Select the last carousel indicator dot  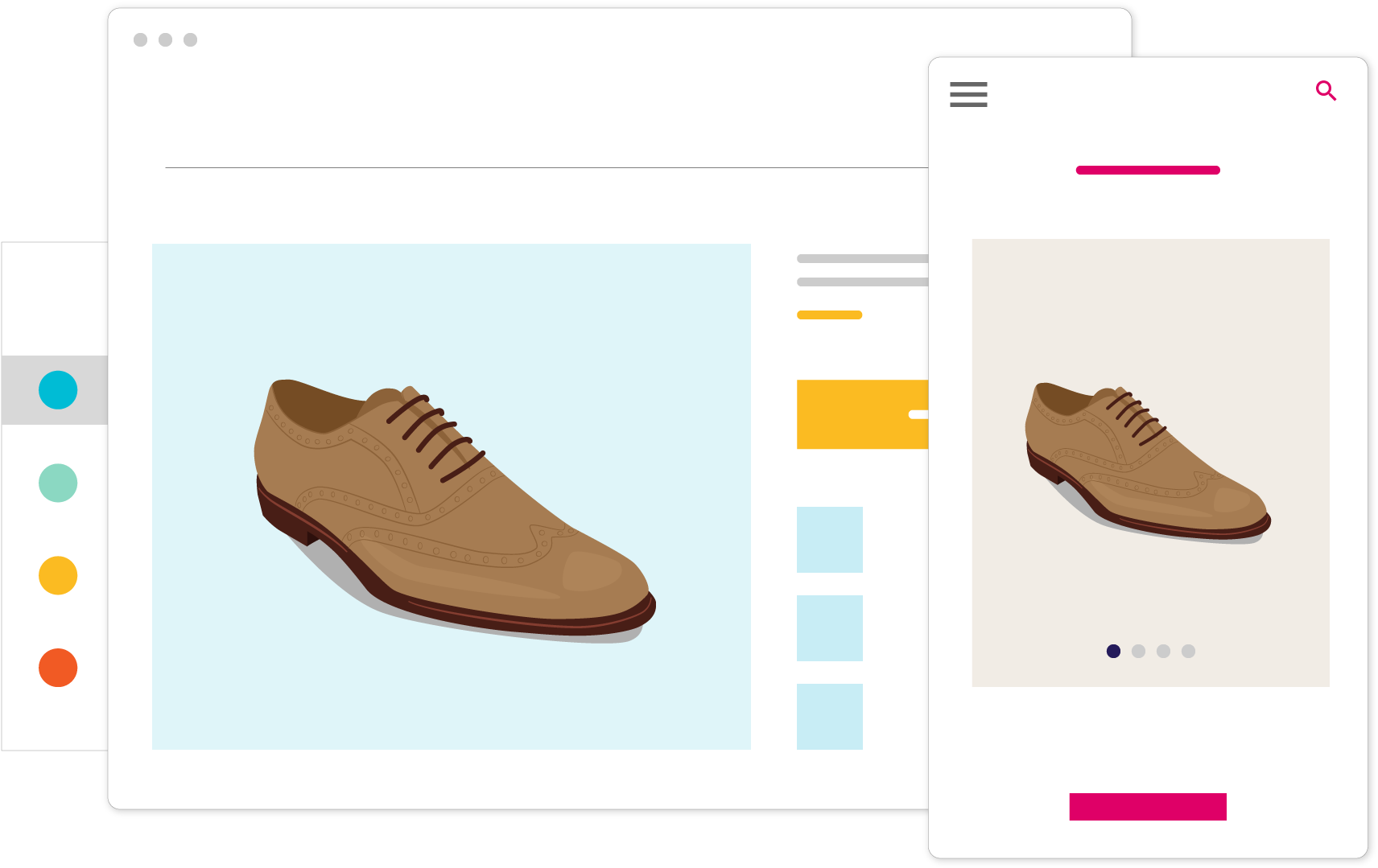coord(1187,652)
